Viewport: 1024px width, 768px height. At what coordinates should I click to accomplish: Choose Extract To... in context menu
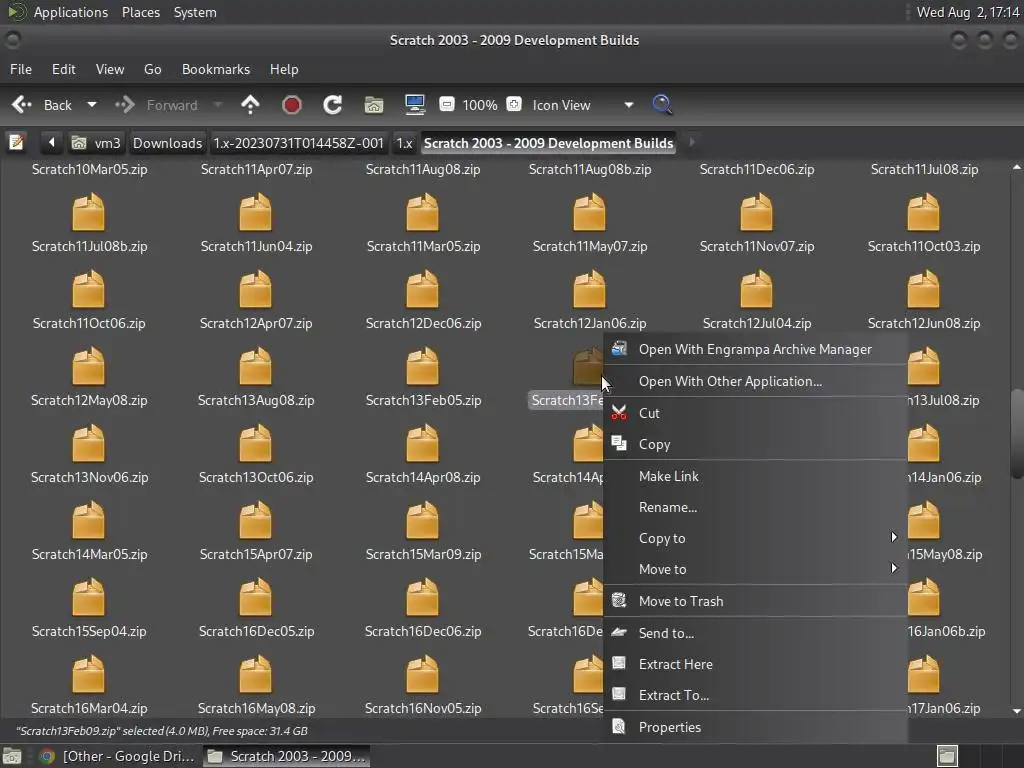(756, 696)
